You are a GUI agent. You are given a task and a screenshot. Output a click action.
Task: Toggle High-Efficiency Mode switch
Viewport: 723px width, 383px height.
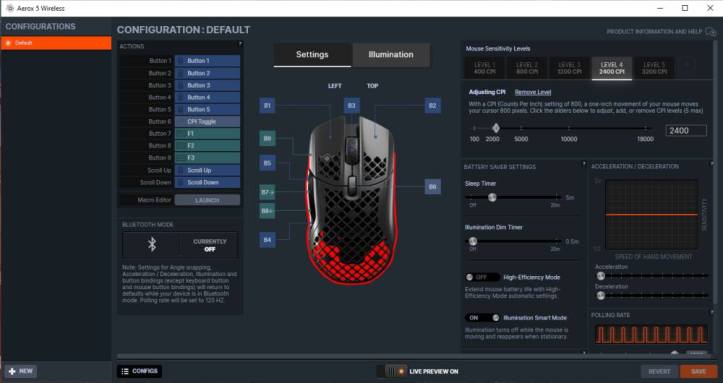482,277
